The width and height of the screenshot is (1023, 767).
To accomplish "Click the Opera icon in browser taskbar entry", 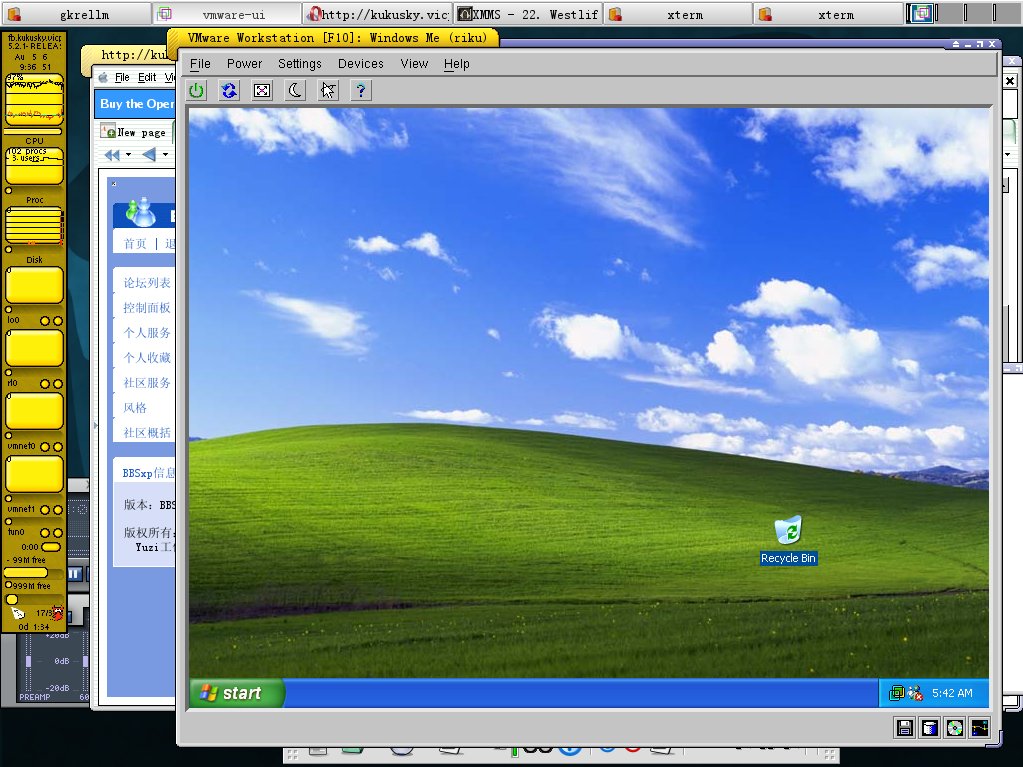I will click(314, 14).
